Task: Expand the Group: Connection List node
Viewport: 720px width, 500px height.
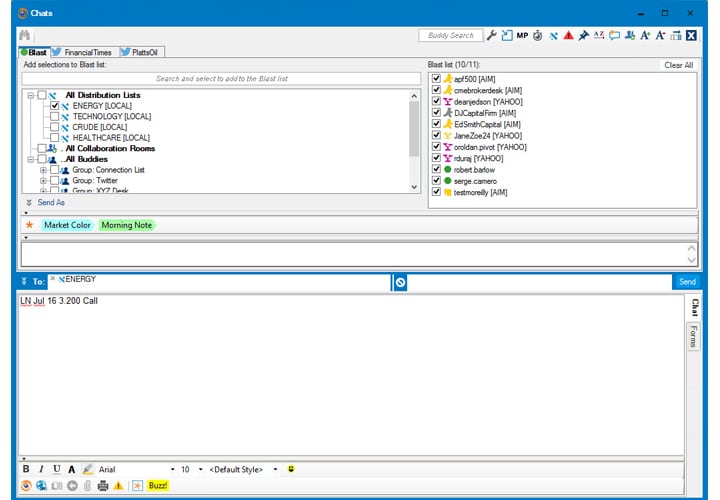Action: coord(43,170)
